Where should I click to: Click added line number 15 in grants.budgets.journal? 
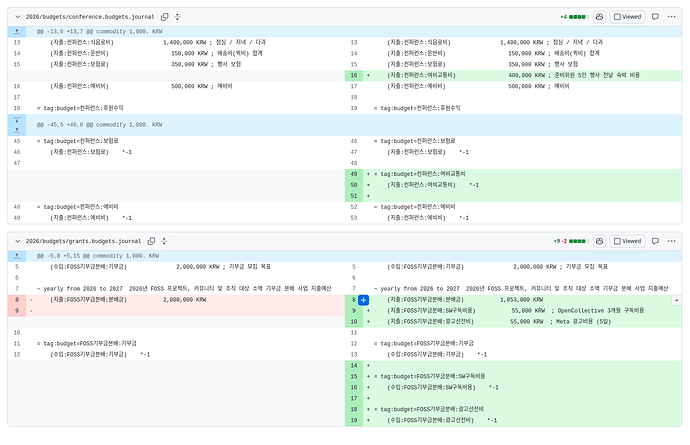(354, 376)
